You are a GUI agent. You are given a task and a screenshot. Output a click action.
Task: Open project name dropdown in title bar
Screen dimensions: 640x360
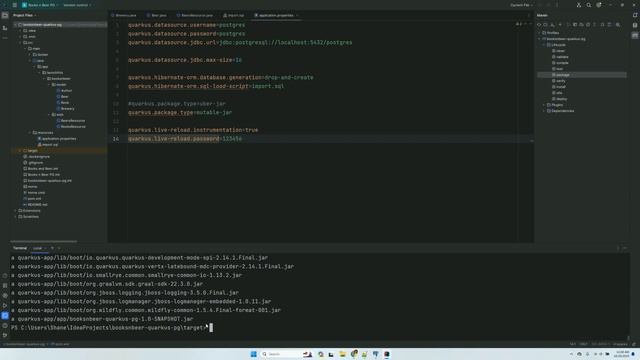point(40,5)
